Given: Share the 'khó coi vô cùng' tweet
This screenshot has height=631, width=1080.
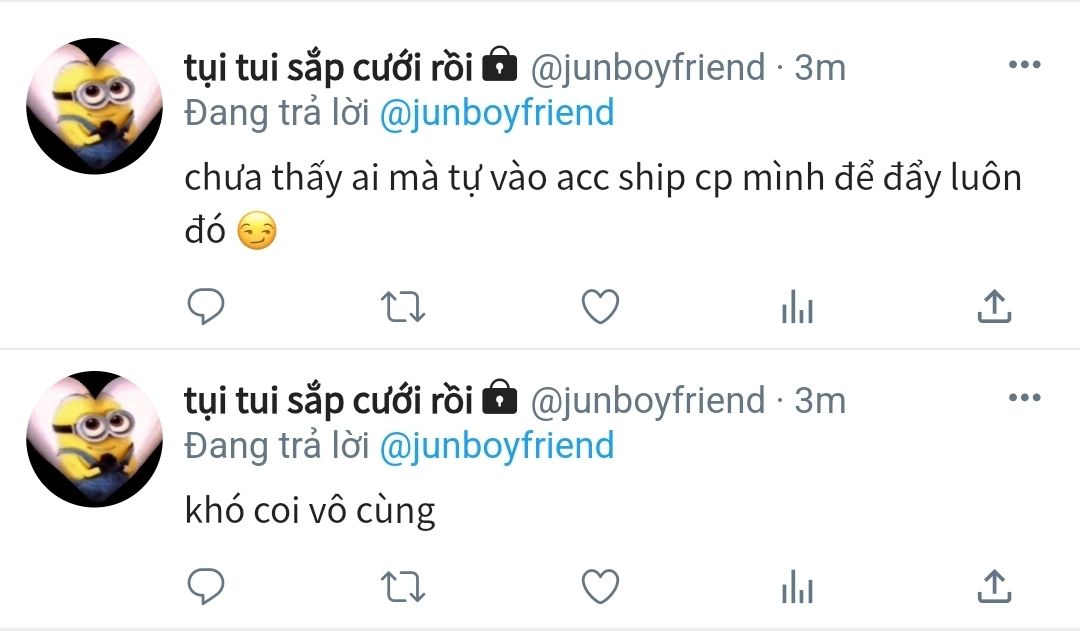Looking at the screenshot, I should pos(994,586).
